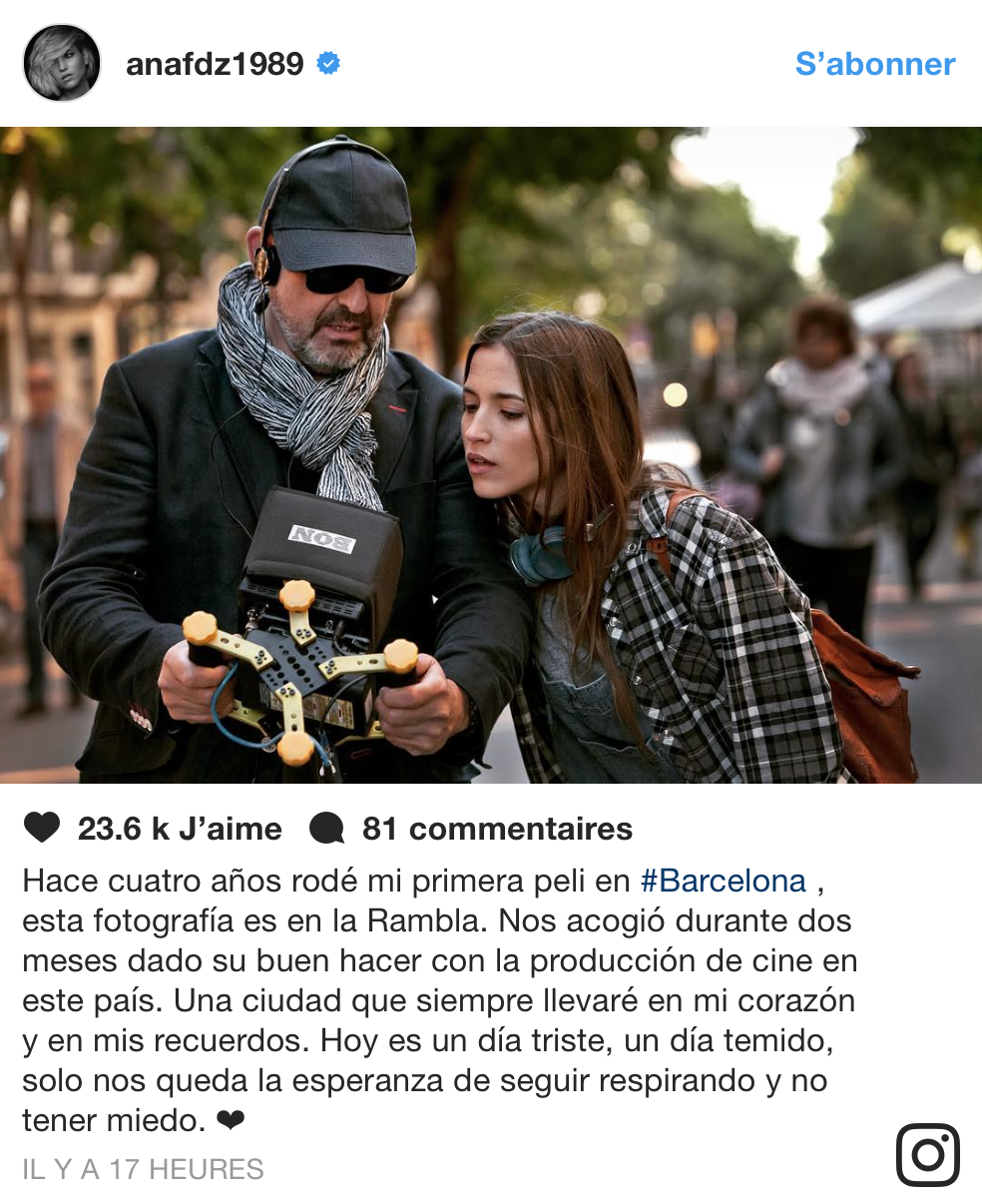Follow the account with S'abonner
Viewport: 982px width, 1204px height.
coord(875,64)
